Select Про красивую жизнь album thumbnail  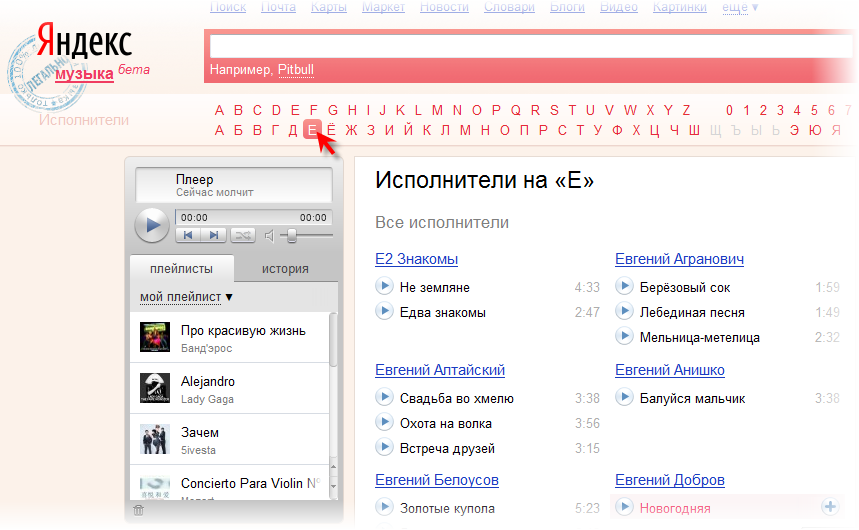pos(154,337)
